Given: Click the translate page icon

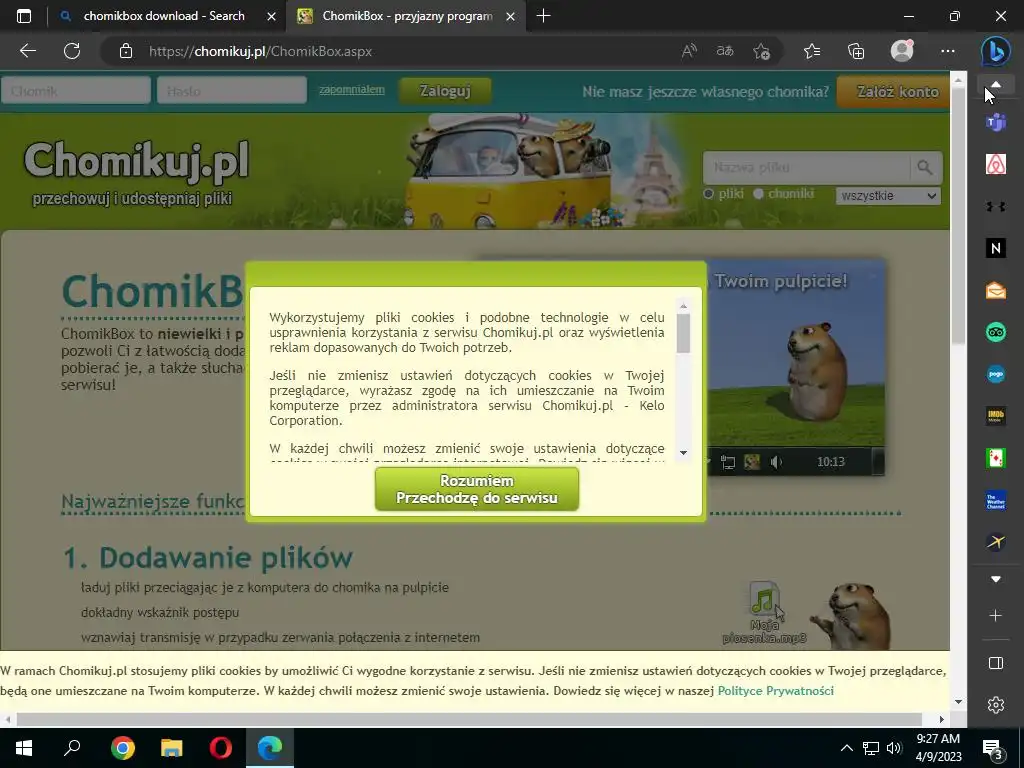Looking at the screenshot, I should coord(725,51).
